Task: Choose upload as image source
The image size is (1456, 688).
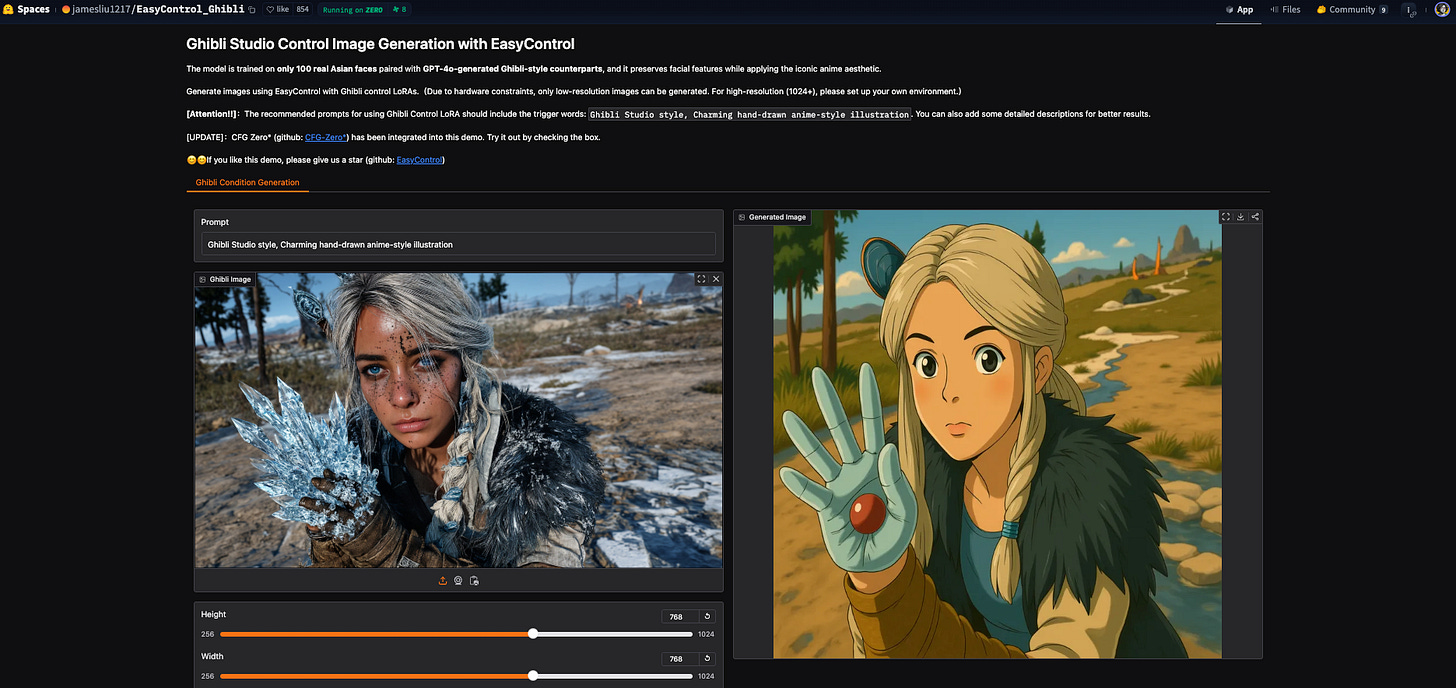Action: 443,581
